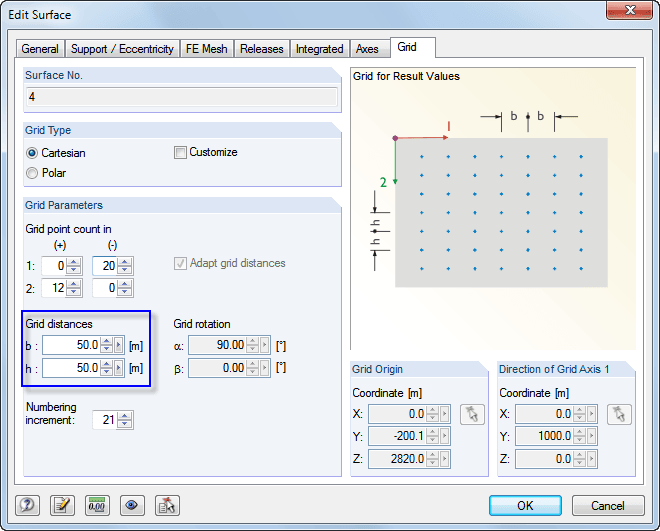This screenshot has height=531, width=660.
Task: Open arrow menu beside Grid Axis 1 X
Action: pos(591,414)
